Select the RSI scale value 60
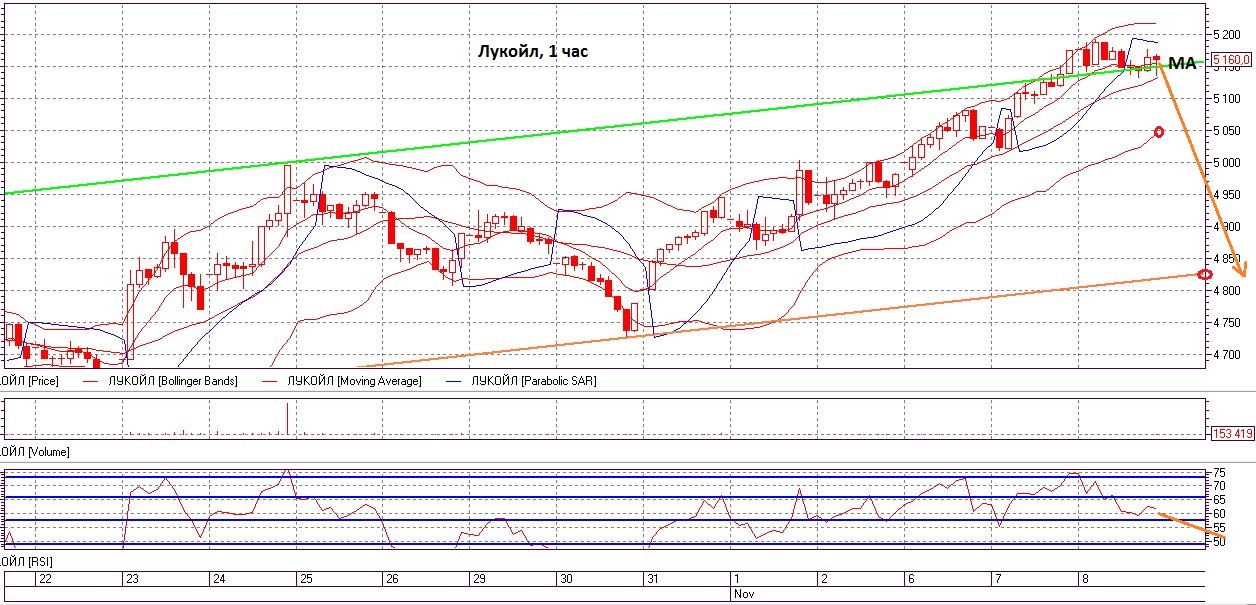The height and width of the screenshot is (605, 1256). (x=1218, y=513)
